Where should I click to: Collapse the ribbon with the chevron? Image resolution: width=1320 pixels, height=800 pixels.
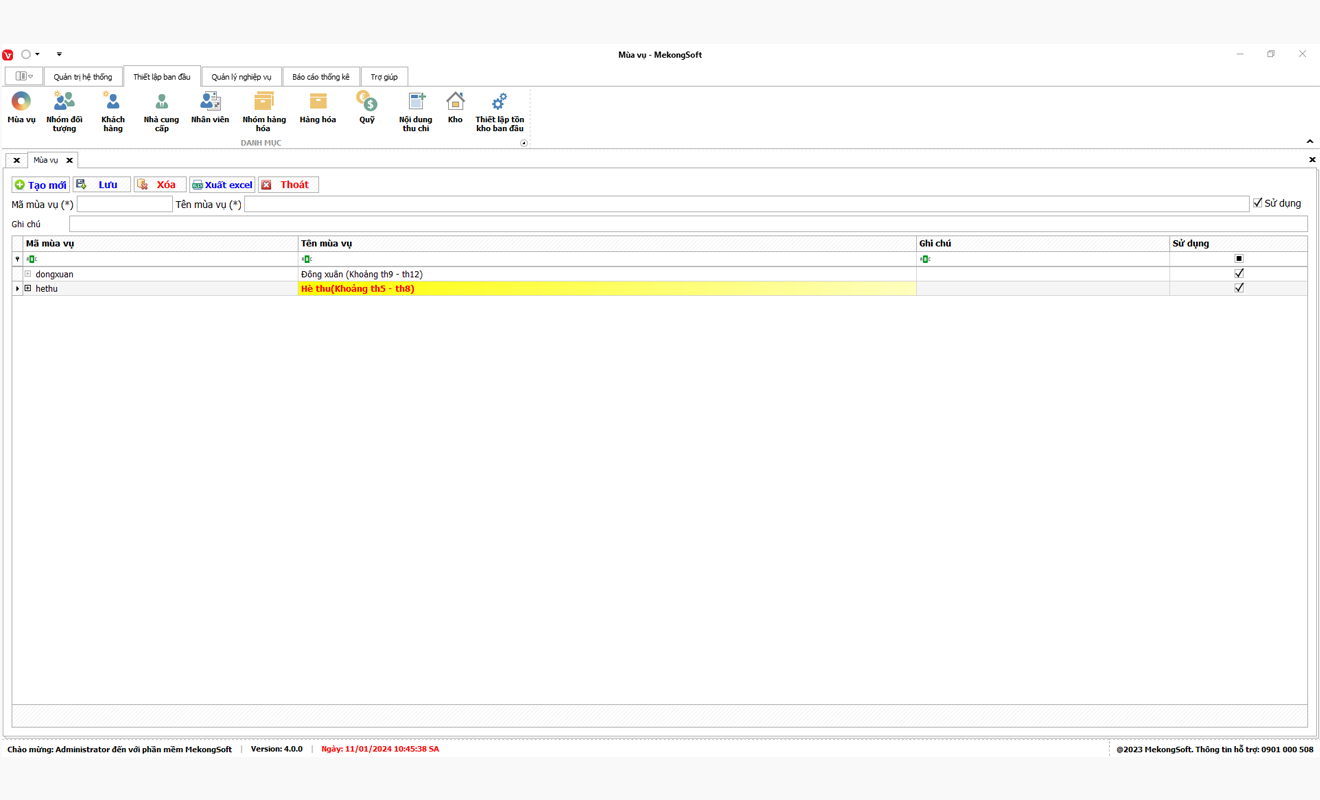1310,142
